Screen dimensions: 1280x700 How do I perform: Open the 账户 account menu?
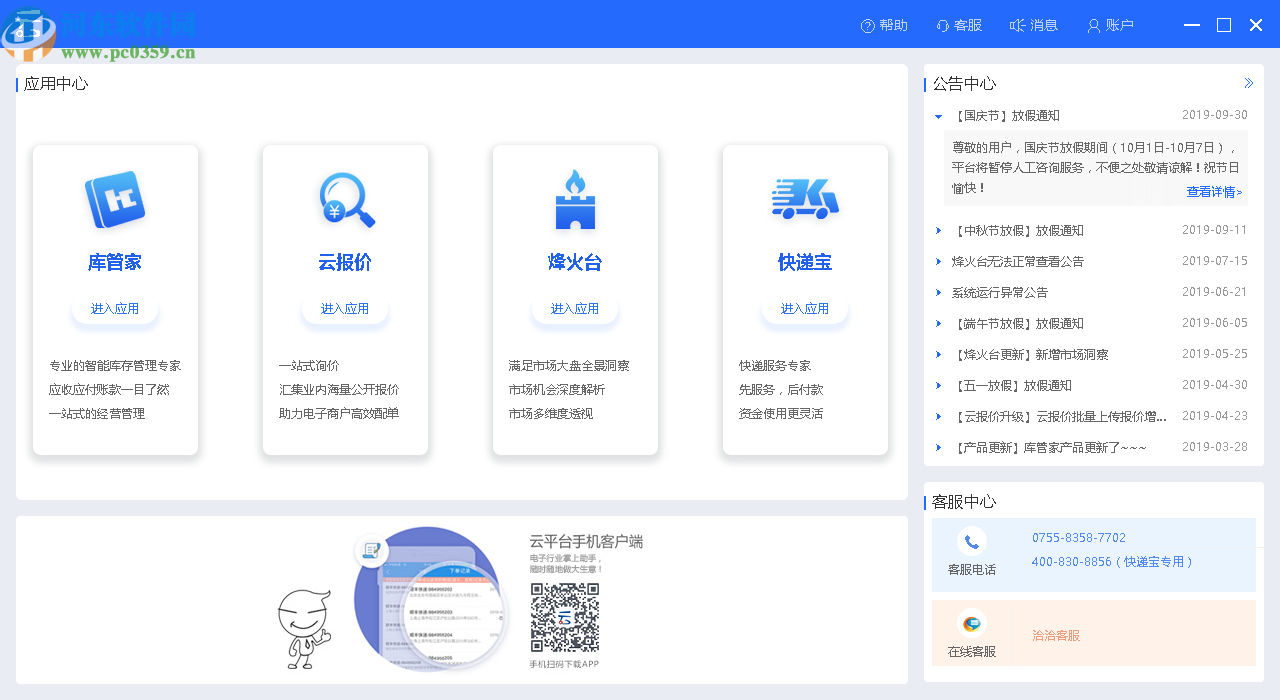pyautogui.click(x=1110, y=25)
